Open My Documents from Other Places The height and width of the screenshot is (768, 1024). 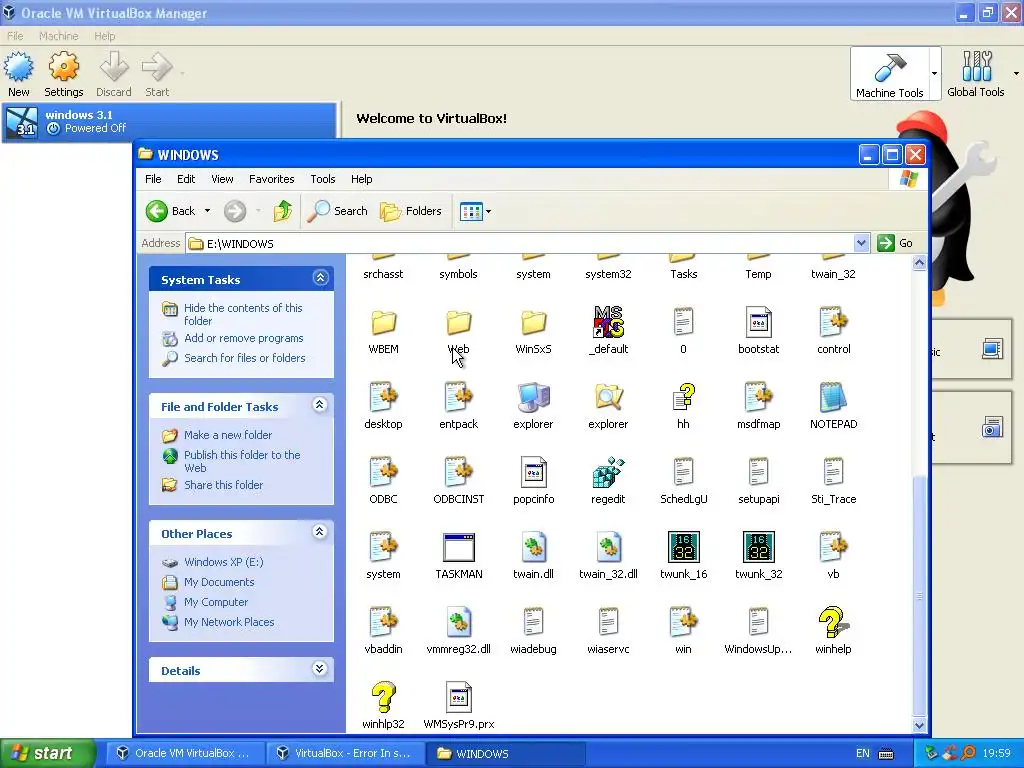point(219,582)
